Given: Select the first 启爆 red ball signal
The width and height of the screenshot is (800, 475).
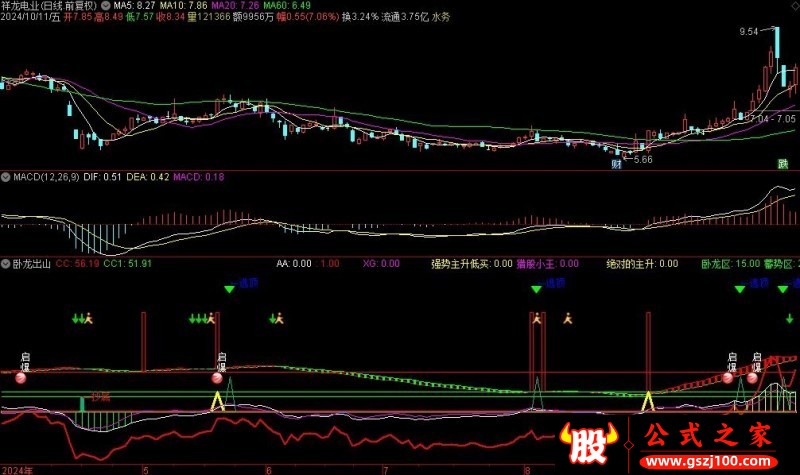Looking at the screenshot, I should coord(21,378).
